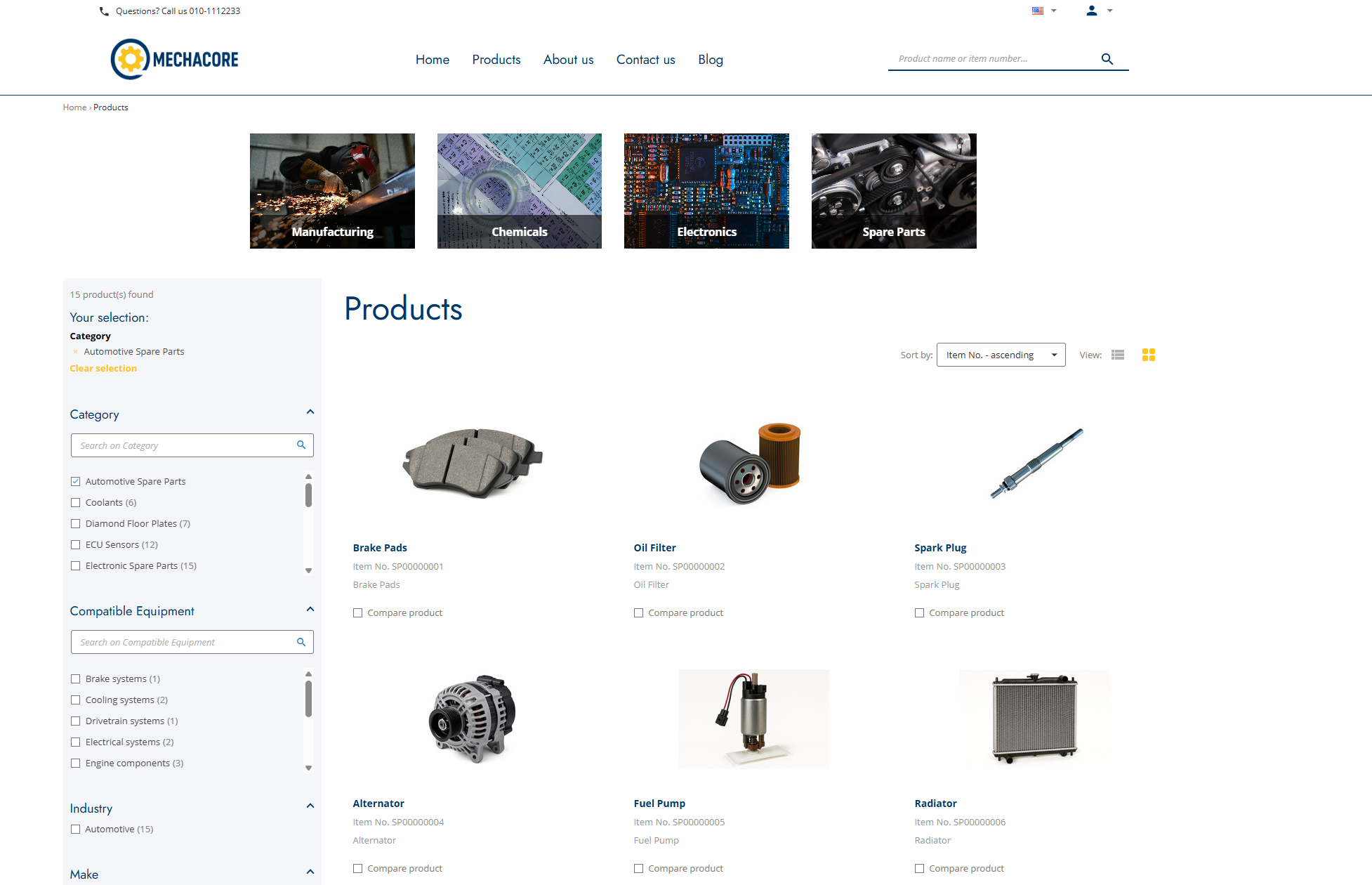This screenshot has width=1372, height=885.
Task: Click the Category search magnifier icon
Action: click(301, 445)
